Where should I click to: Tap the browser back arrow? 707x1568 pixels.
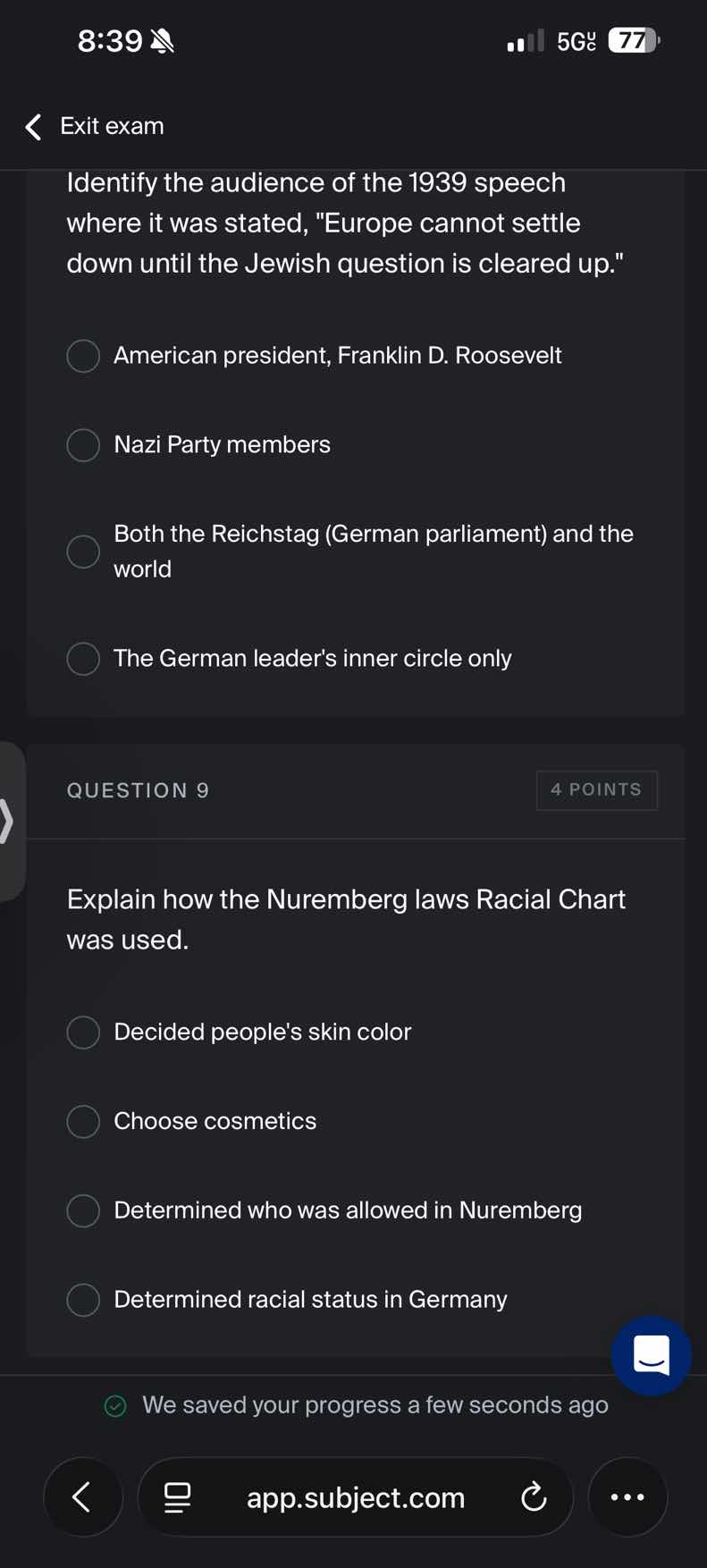pos(82,1497)
